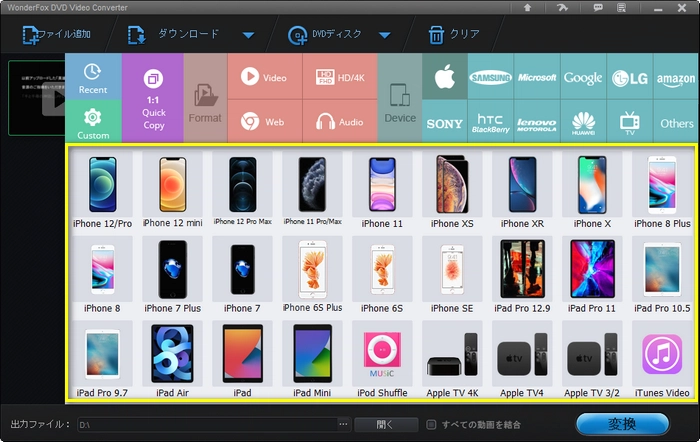Choose the Samsung device brand
The image size is (700, 442).
[x=491, y=77]
